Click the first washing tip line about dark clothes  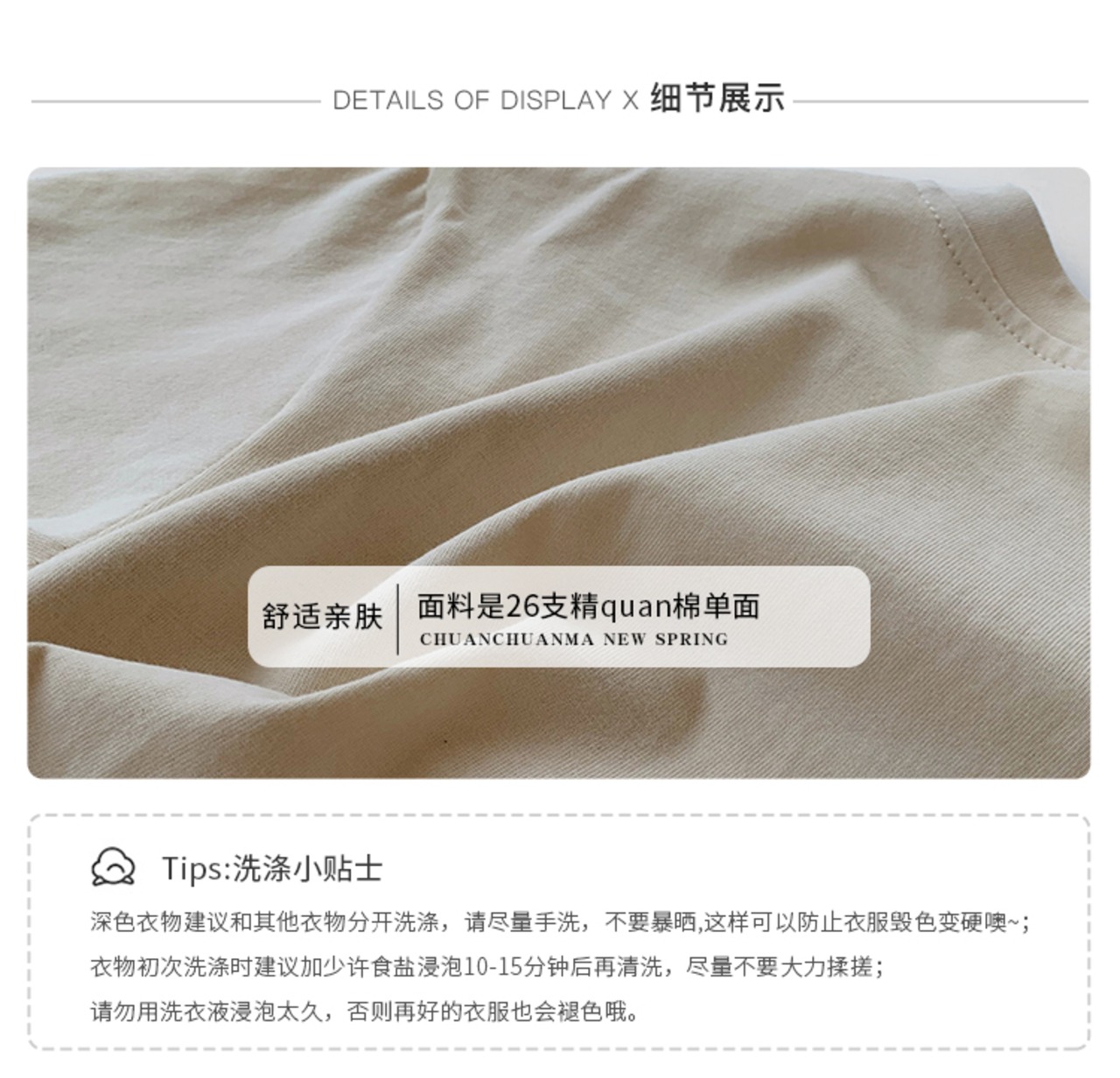(x=560, y=922)
